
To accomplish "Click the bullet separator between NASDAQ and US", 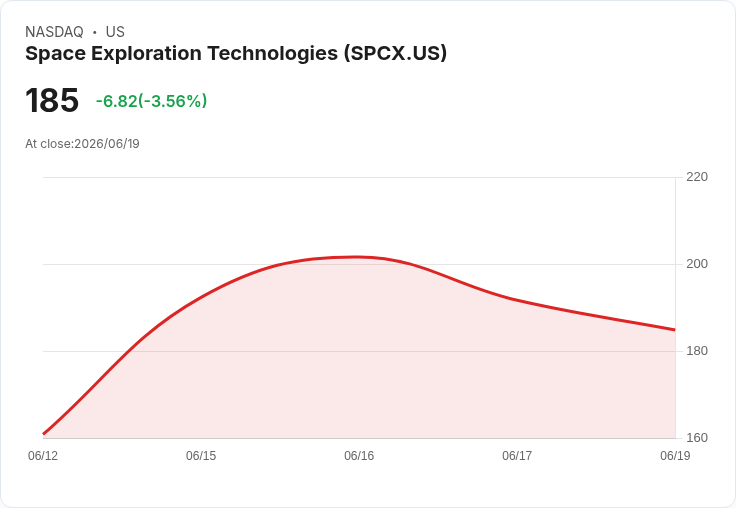I will click(x=95, y=32).
